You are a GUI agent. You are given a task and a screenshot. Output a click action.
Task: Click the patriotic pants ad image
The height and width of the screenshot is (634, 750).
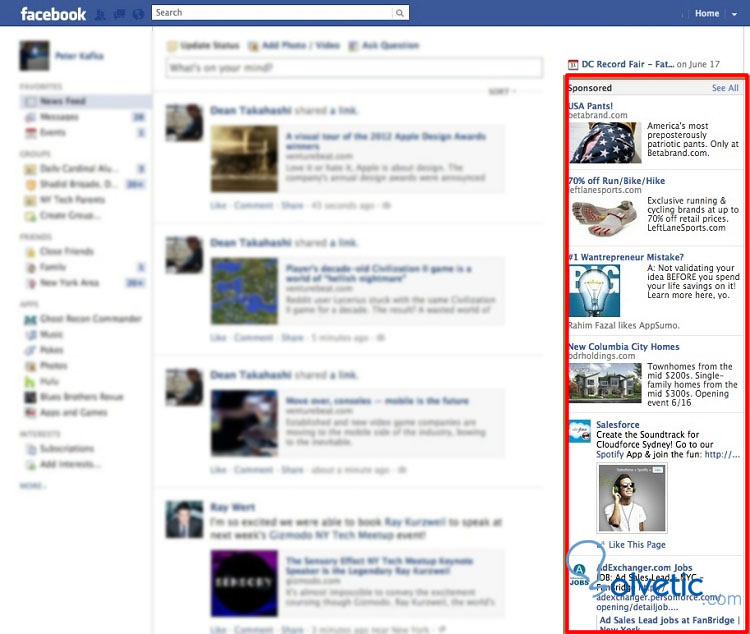point(605,143)
